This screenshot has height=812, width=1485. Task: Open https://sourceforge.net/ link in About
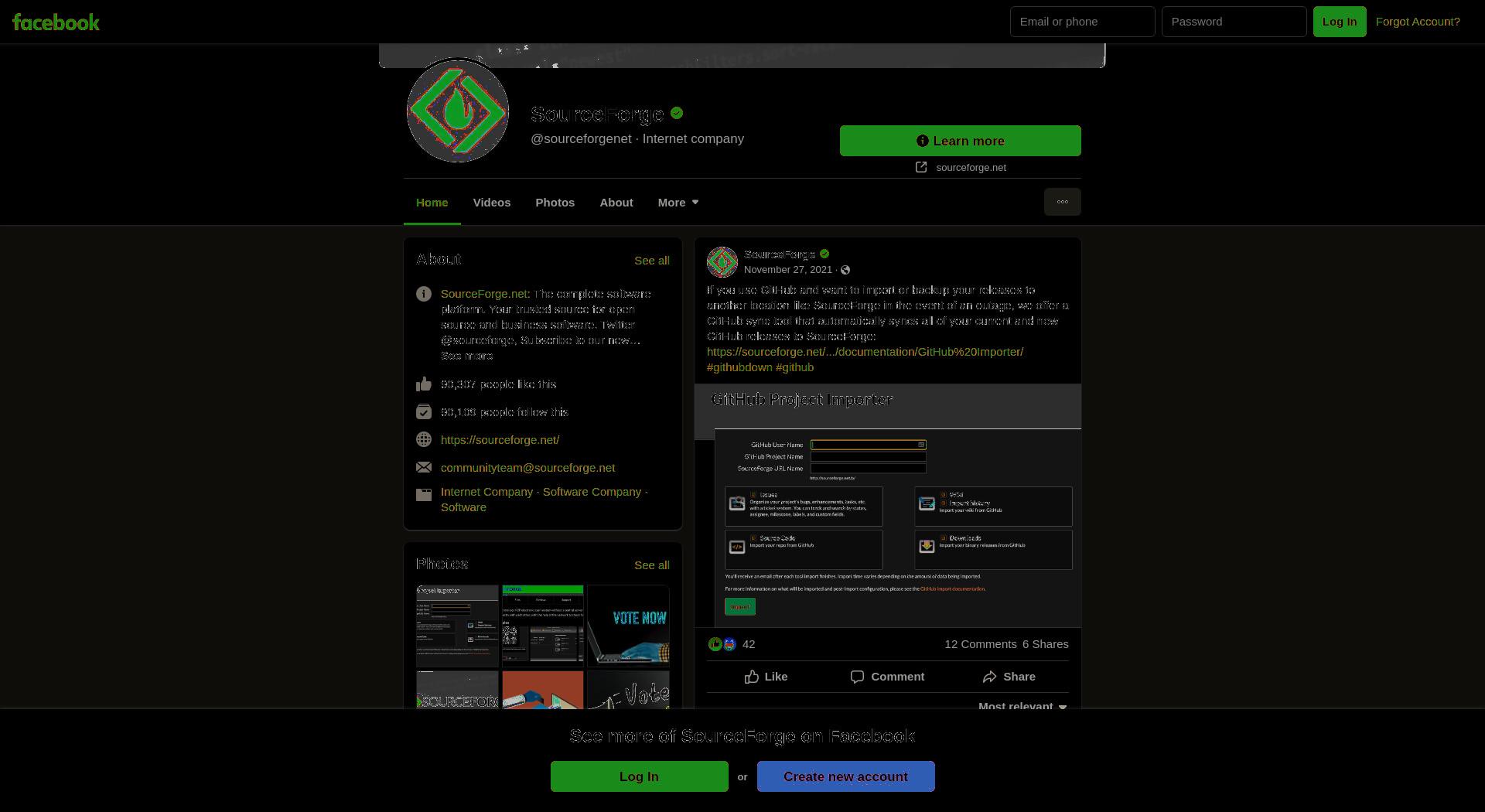(x=500, y=439)
